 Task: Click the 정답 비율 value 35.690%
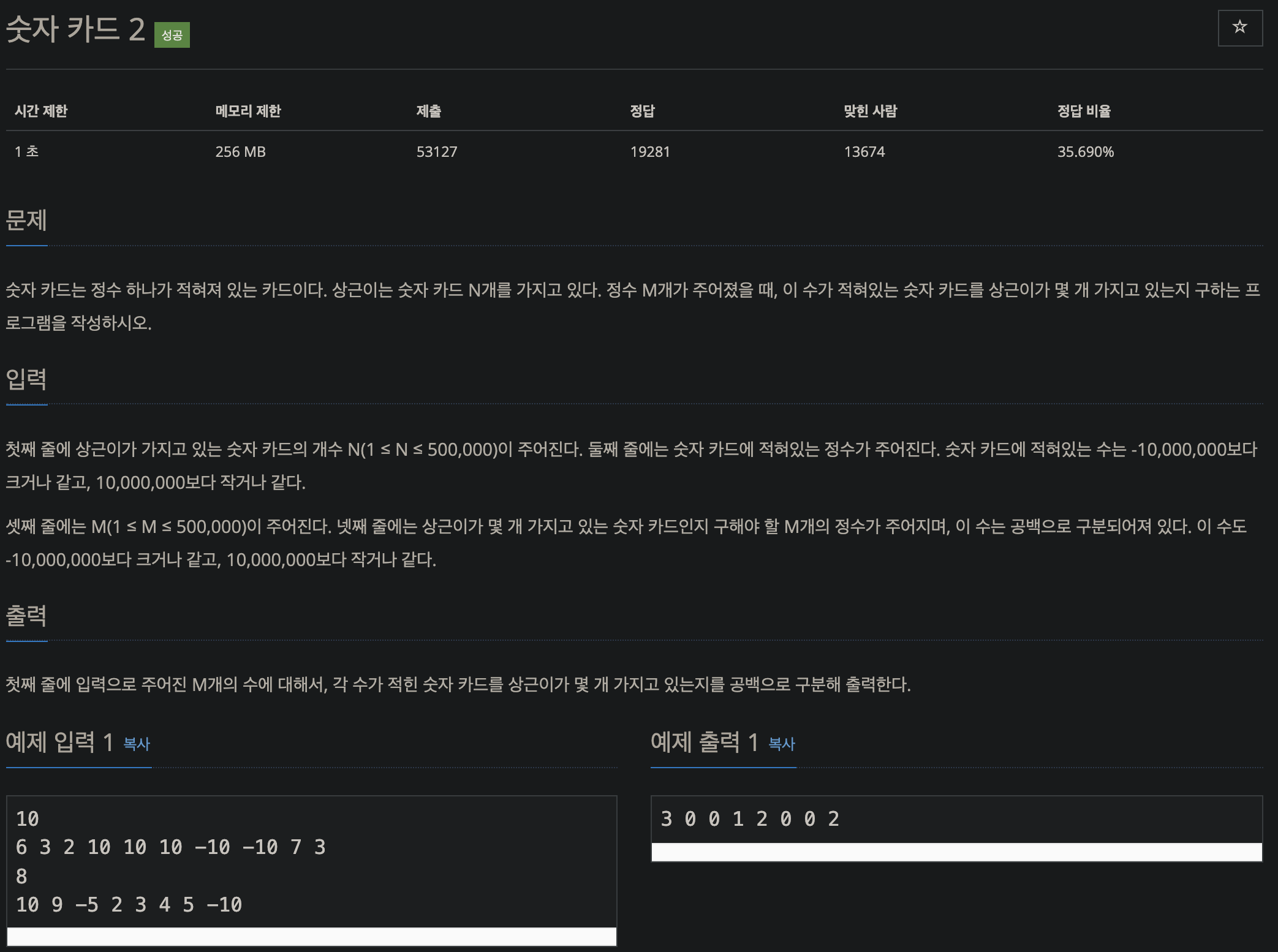click(1085, 152)
